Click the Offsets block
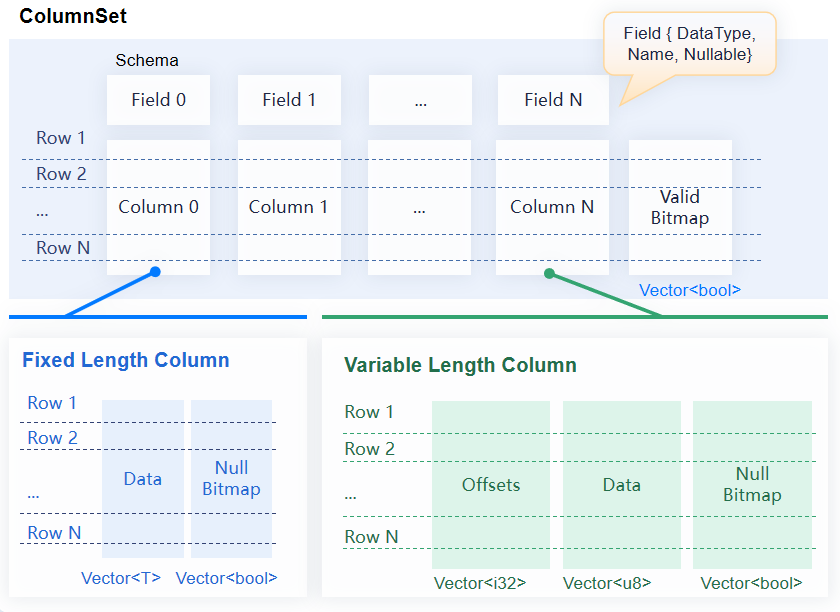 coord(491,485)
